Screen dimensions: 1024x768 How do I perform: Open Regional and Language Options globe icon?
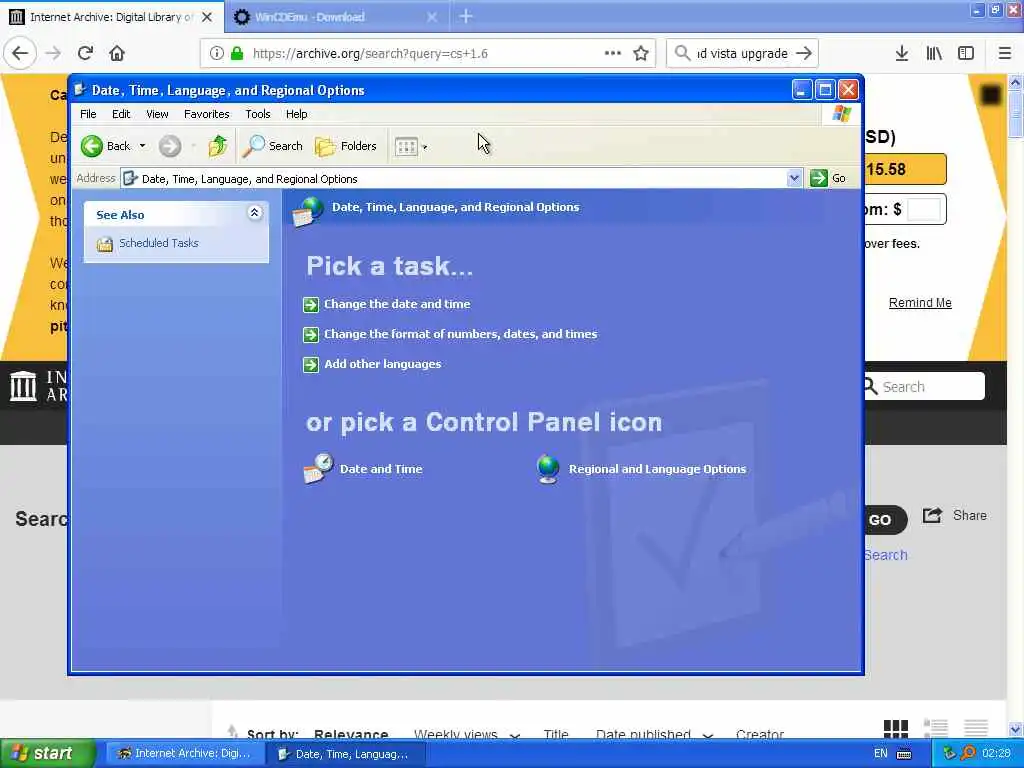pyautogui.click(x=547, y=469)
